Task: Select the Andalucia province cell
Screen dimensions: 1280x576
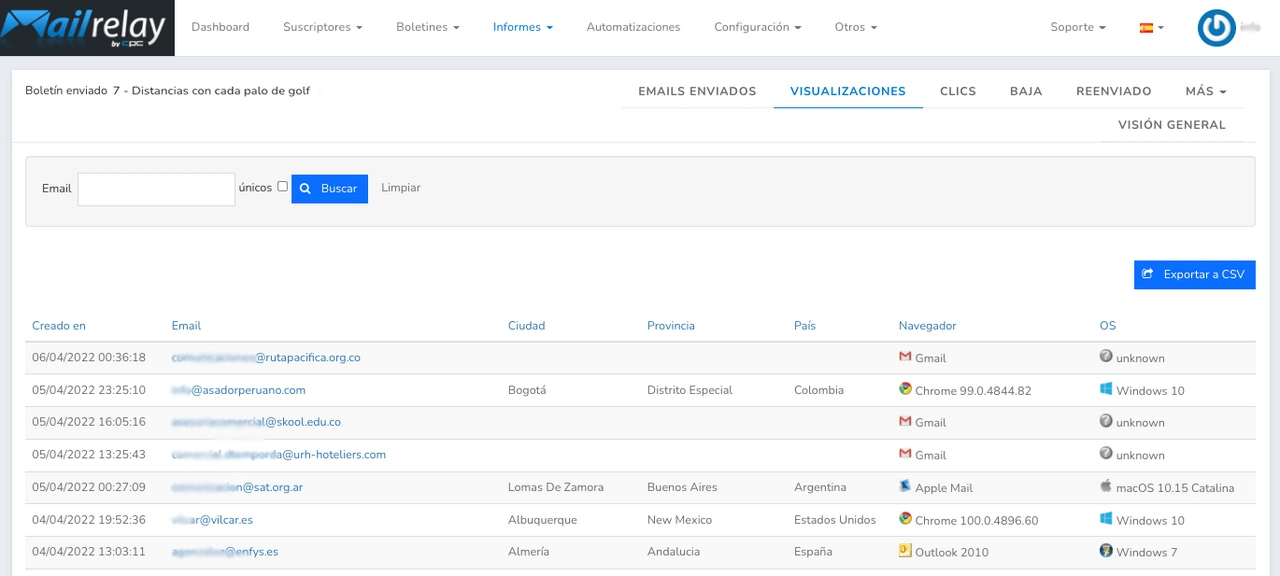Action: [x=674, y=552]
